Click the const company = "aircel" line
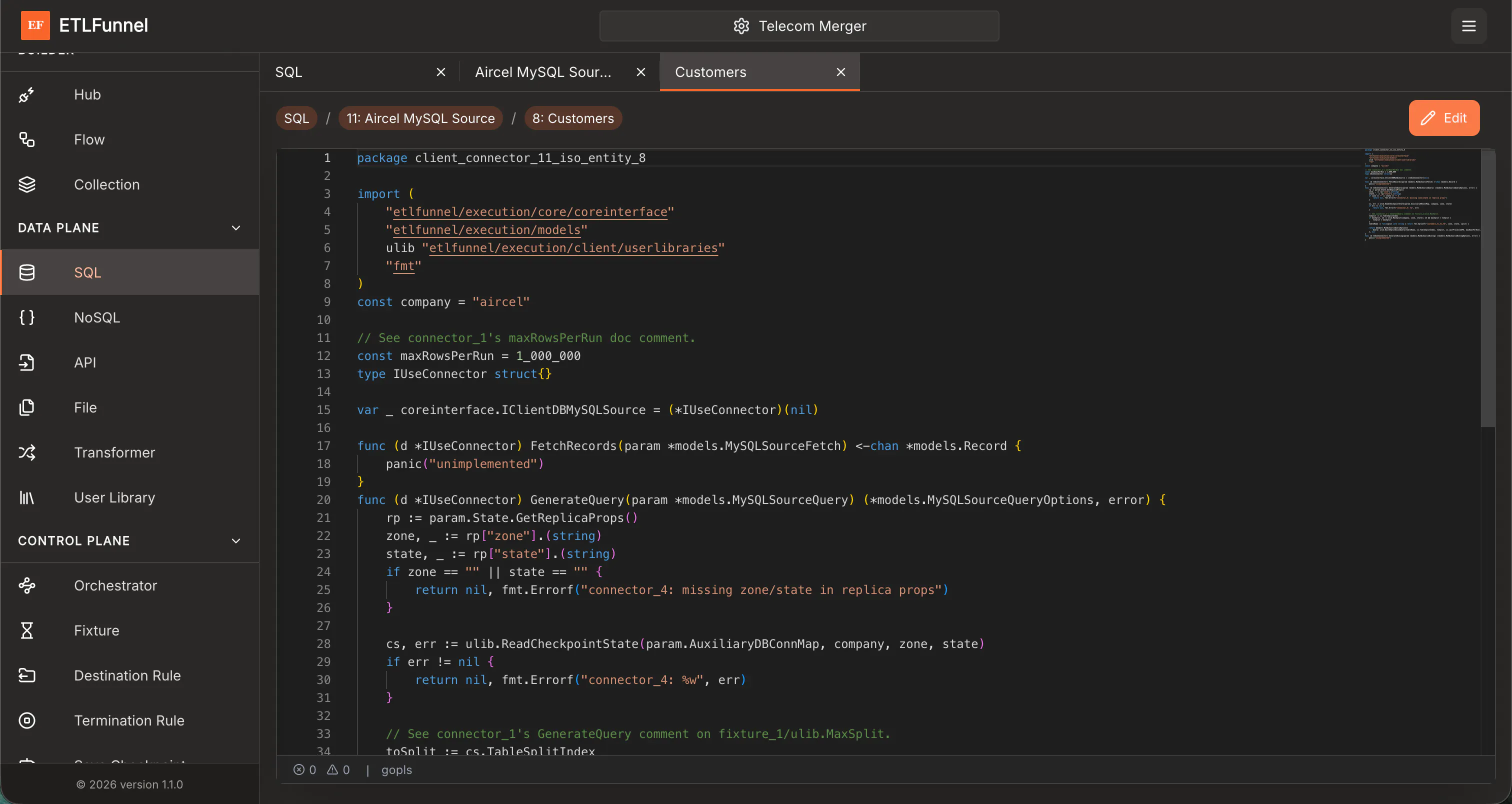 tap(443, 301)
